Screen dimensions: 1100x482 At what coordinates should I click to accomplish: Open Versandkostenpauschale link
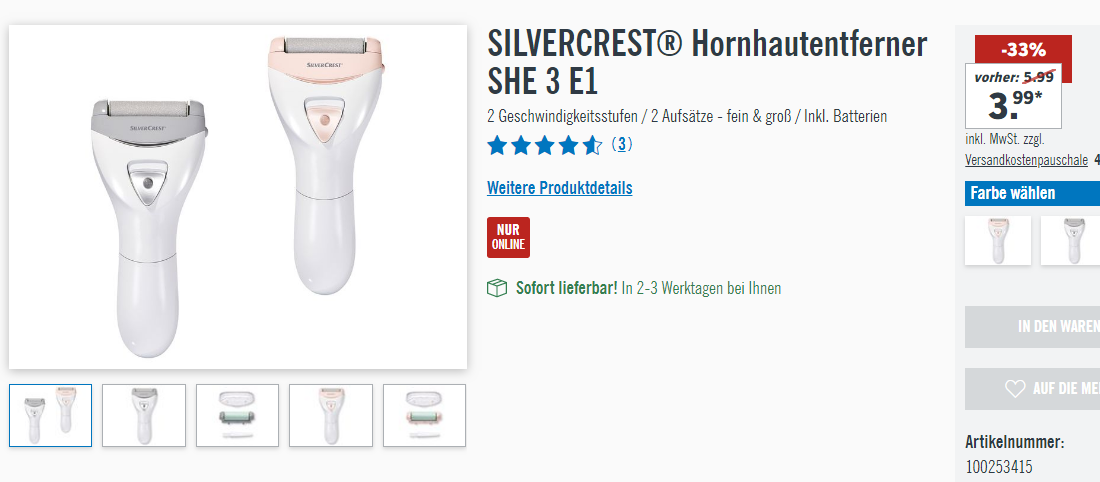1026,160
